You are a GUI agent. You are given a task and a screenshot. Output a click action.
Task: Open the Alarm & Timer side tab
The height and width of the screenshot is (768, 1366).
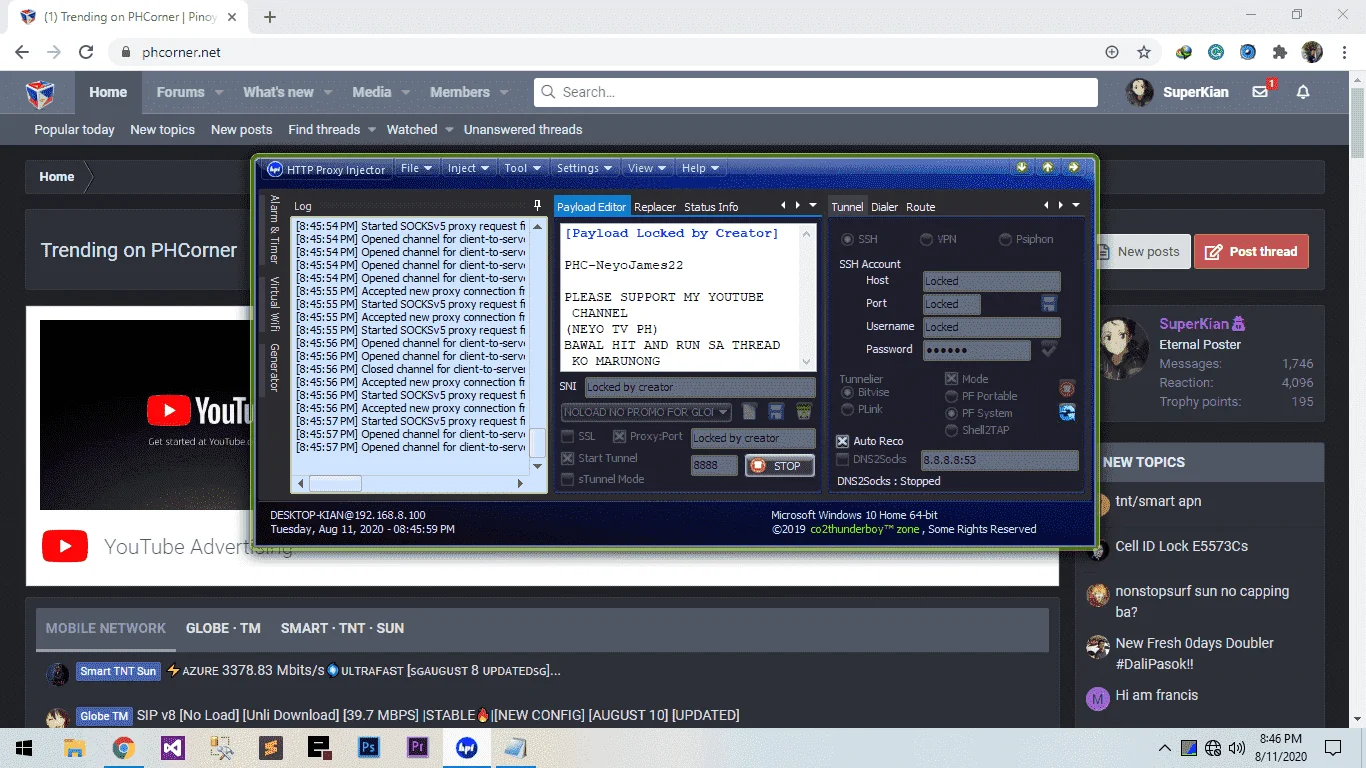click(274, 229)
